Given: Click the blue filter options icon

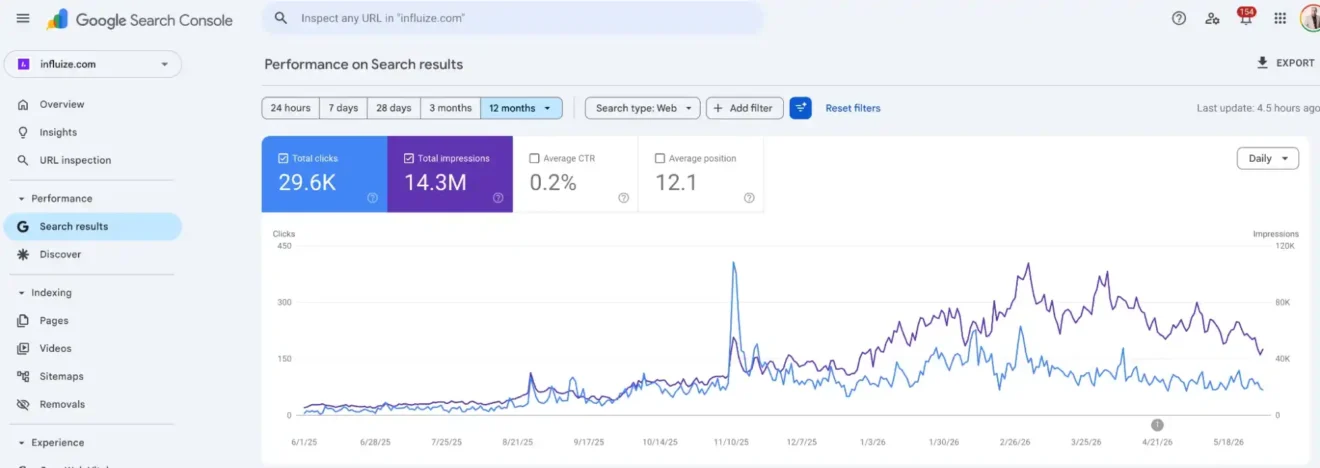Looking at the screenshot, I should (800, 108).
